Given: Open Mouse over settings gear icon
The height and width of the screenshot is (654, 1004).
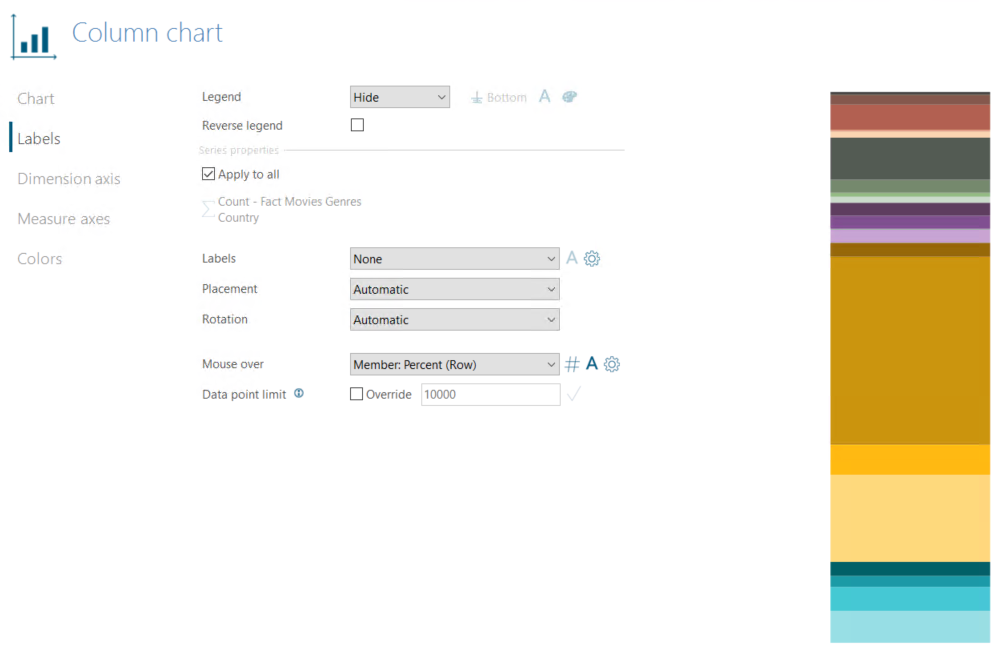Looking at the screenshot, I should (x=612, y=364).
